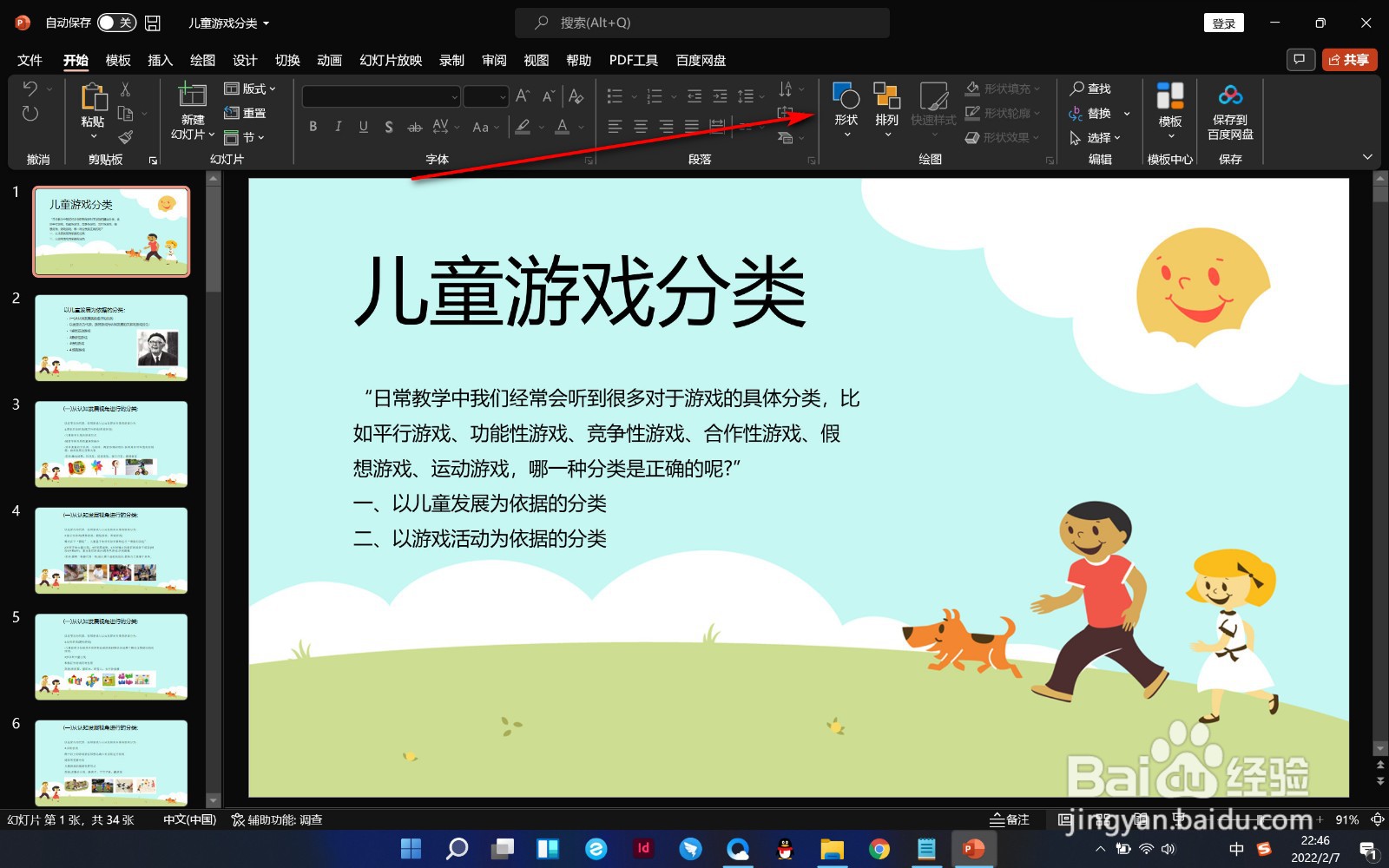
Task: Click the Increase Indent icon
Action: pos(720,95)
